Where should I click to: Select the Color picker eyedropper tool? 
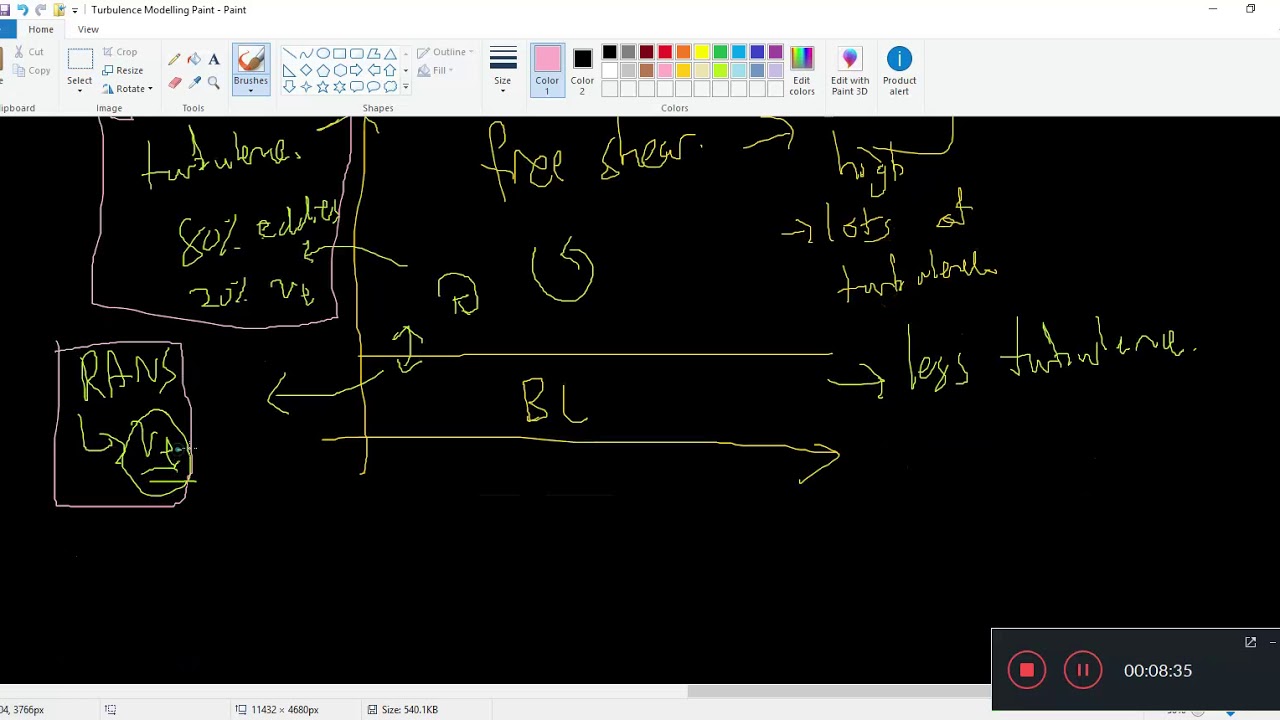coord(194,83)
